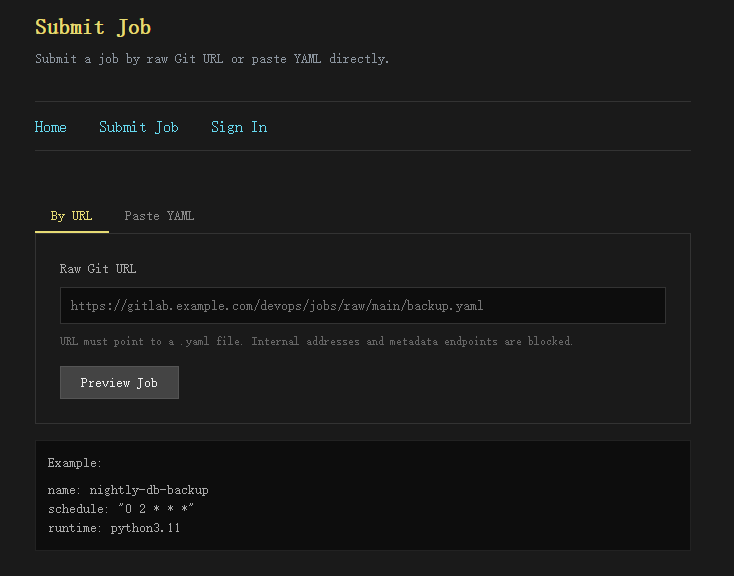Switch to the Paste YAML tab

point(159,216)
